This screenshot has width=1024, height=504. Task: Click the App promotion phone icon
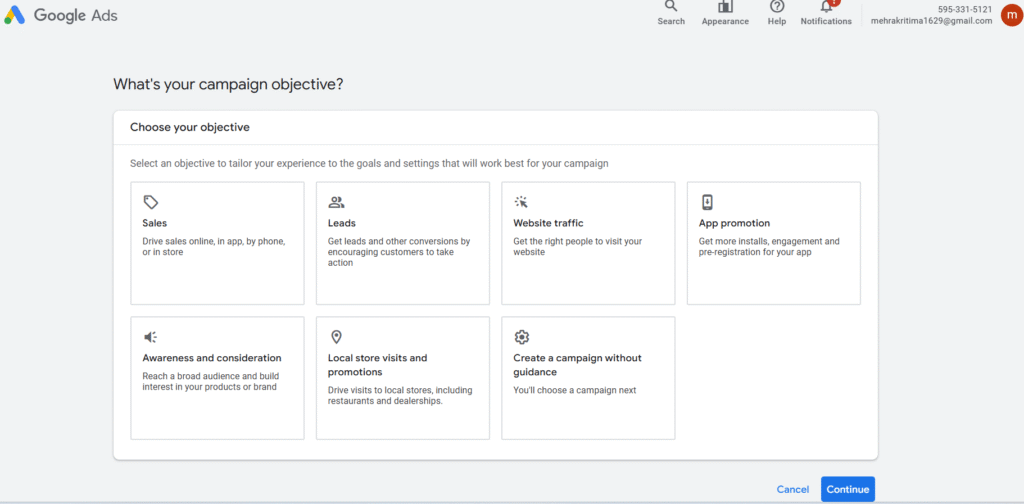coord(707,202)
